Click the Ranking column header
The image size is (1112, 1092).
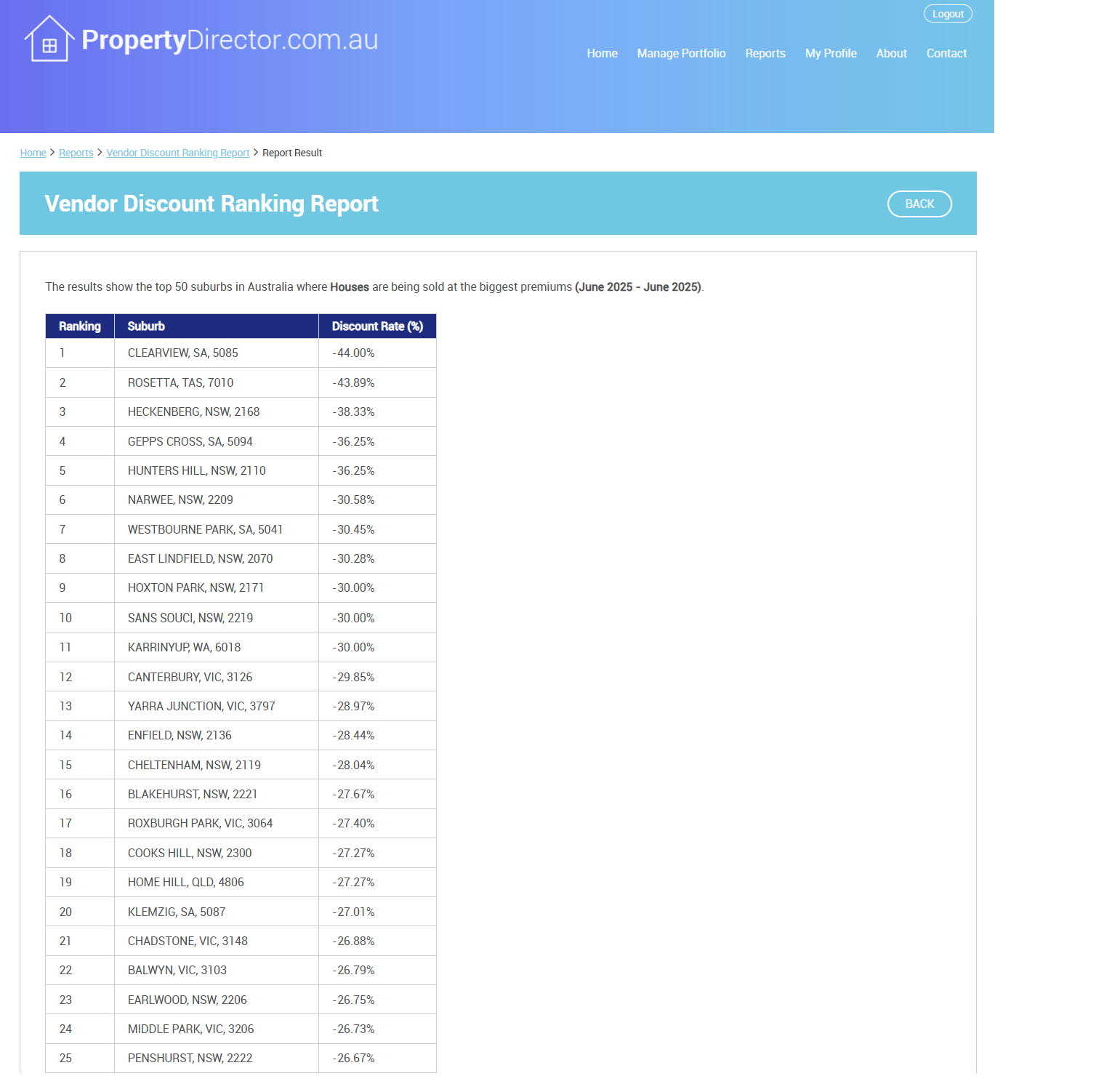(x=80, y=326)
